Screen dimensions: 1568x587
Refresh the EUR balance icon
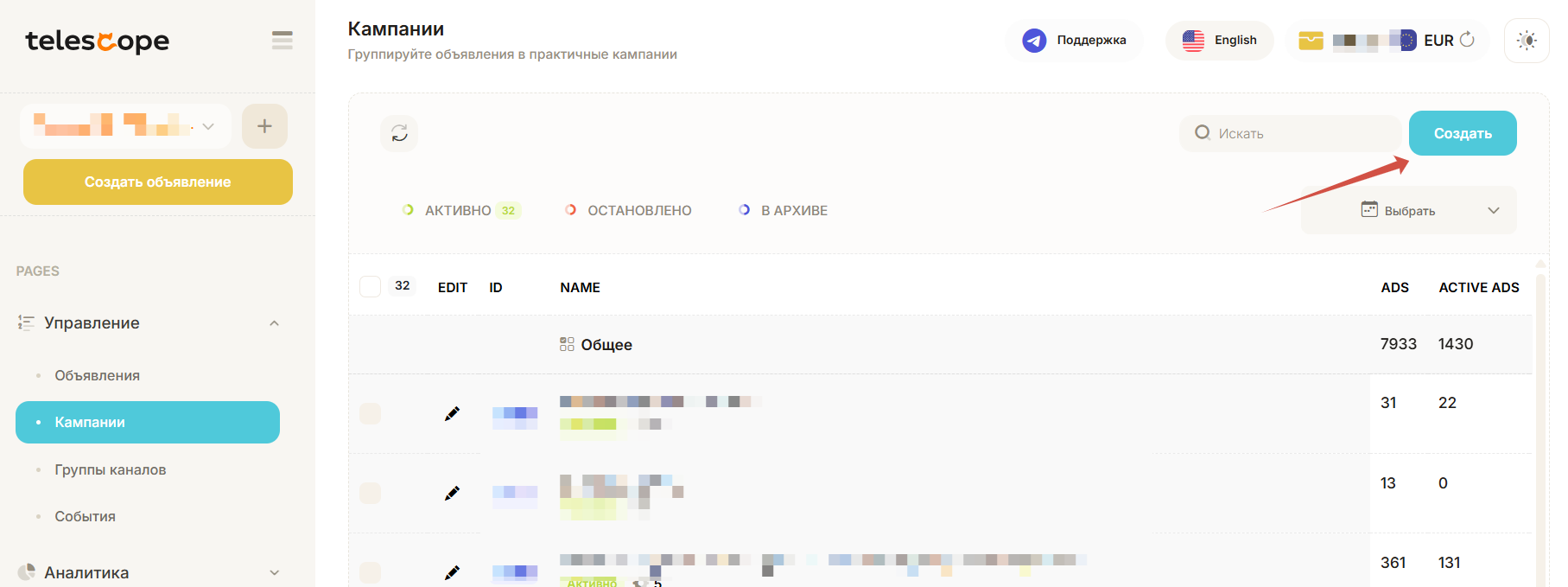pyautogui.click(x=1467, y=40)
